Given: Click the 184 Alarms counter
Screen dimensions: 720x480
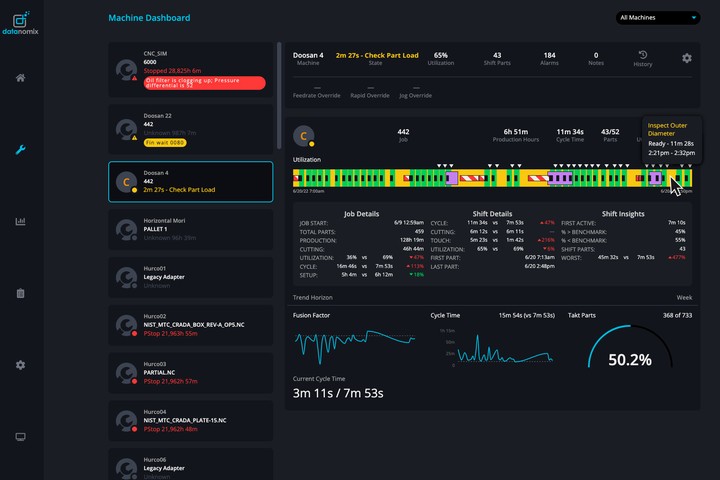Looking at the screenshot, I should (x=549, y=58).
